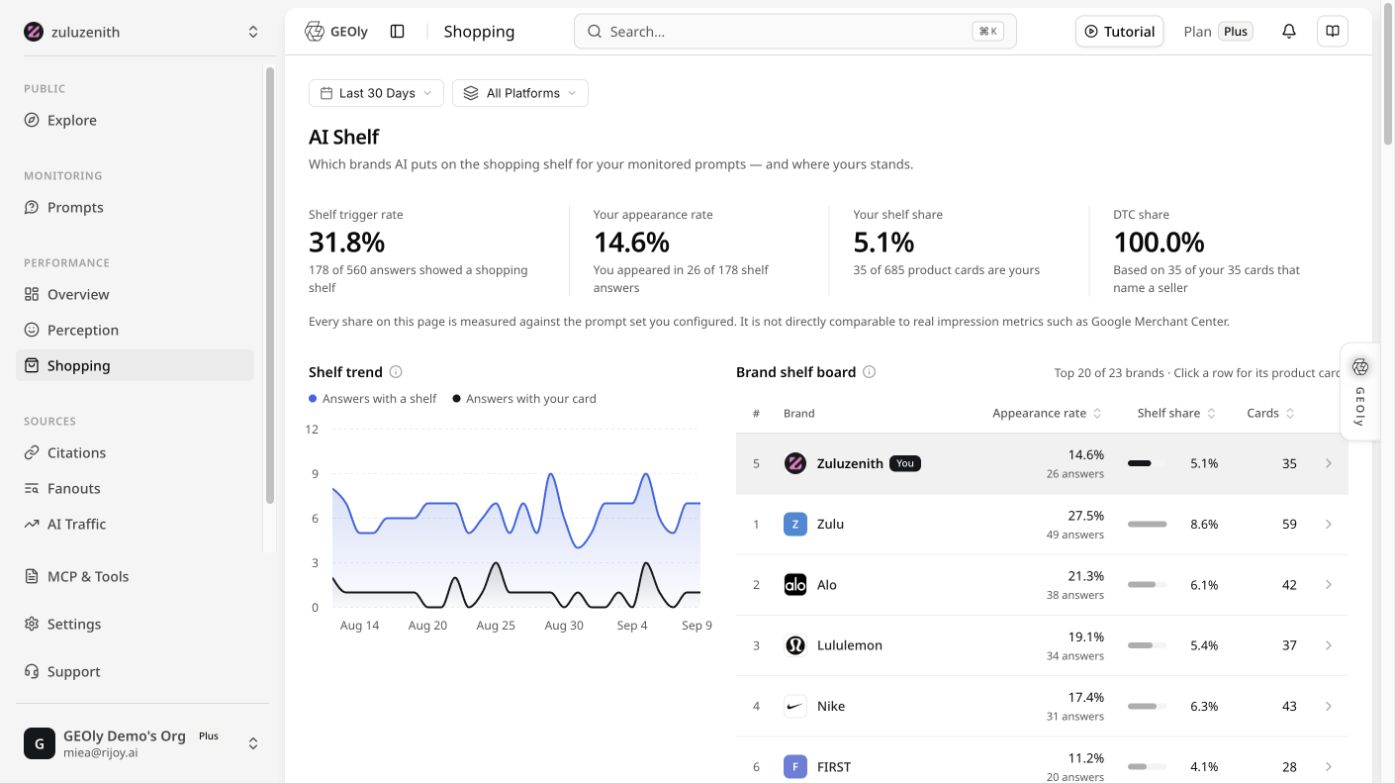Open the Nike brand row logo
The image size is (1395, 783).
(x=795, y=706)
